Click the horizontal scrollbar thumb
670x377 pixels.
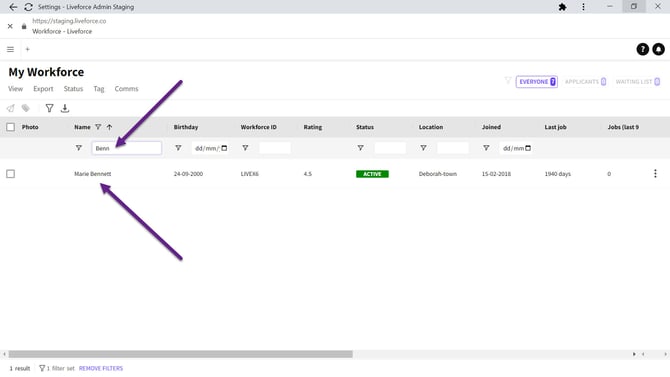(181, 354)
